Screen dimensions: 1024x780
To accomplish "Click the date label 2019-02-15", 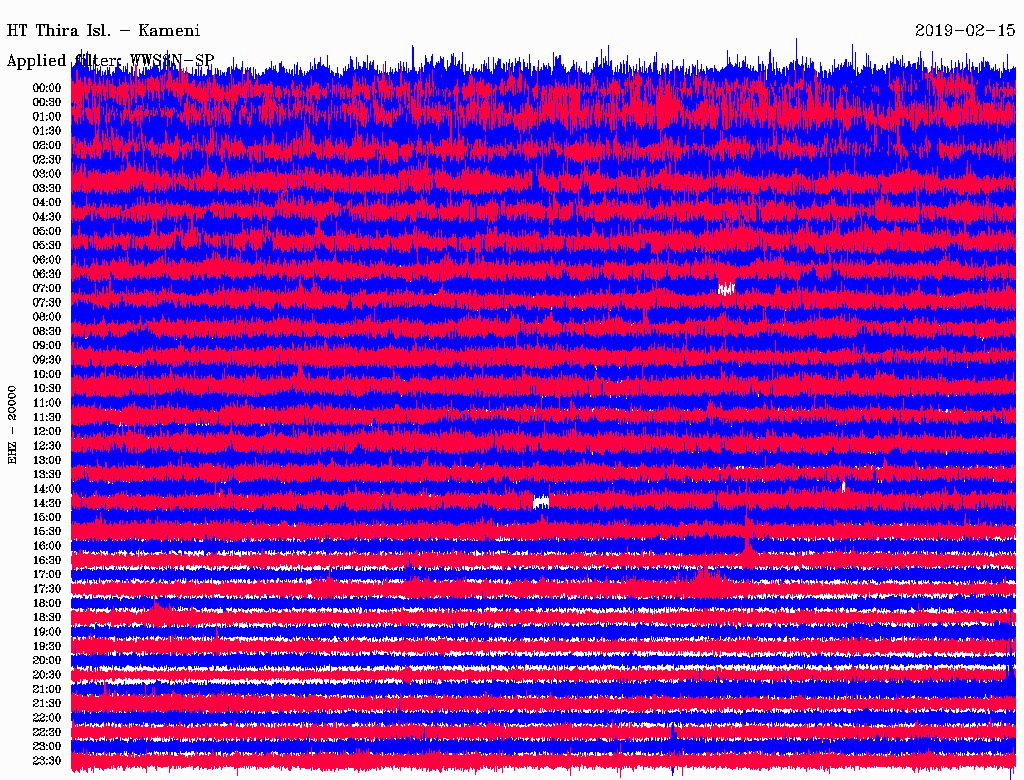I will pyautogui.click(x=964, y=31).
